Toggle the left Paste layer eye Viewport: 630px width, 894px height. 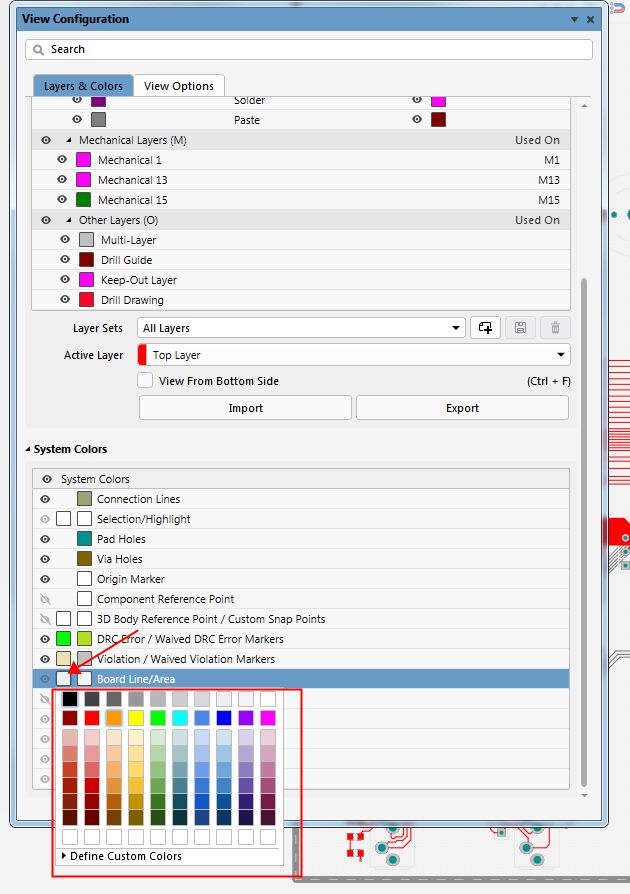click(x=77, y=120)
